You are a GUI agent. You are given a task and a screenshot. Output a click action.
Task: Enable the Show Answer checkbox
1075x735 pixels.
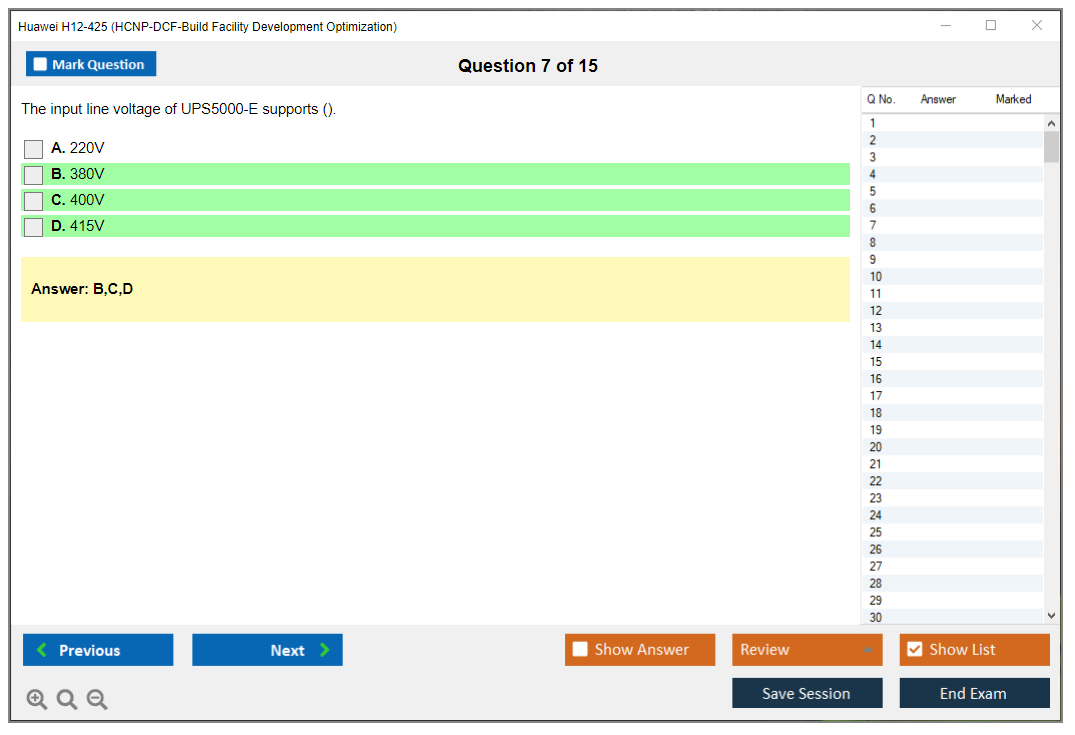click(x=580, y=650)
